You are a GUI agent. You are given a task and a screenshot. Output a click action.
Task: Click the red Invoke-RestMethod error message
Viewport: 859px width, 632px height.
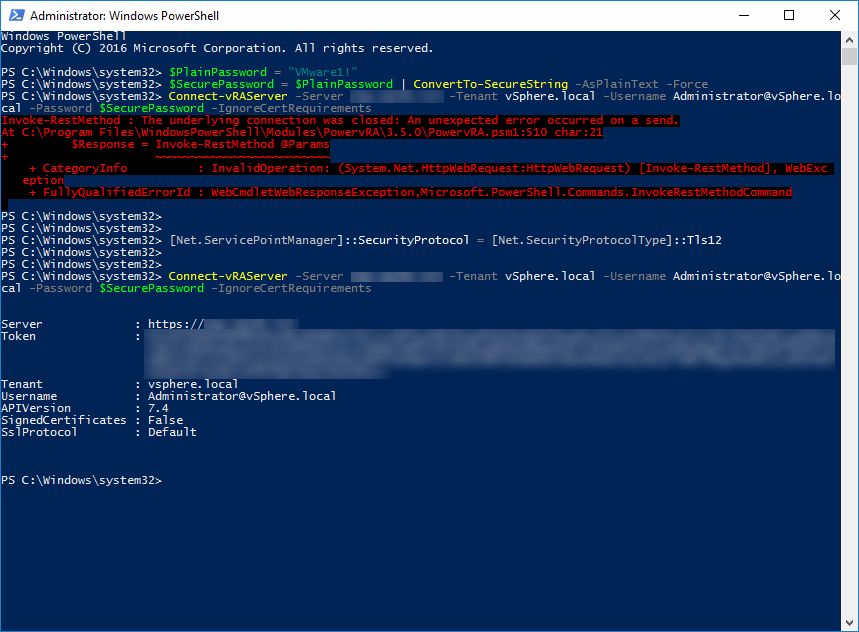pyautogui.click(x=340, y=120)
